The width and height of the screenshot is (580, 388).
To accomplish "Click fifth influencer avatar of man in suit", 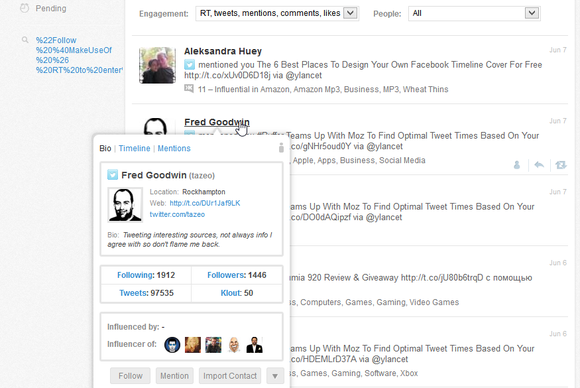I will (254, 345).
